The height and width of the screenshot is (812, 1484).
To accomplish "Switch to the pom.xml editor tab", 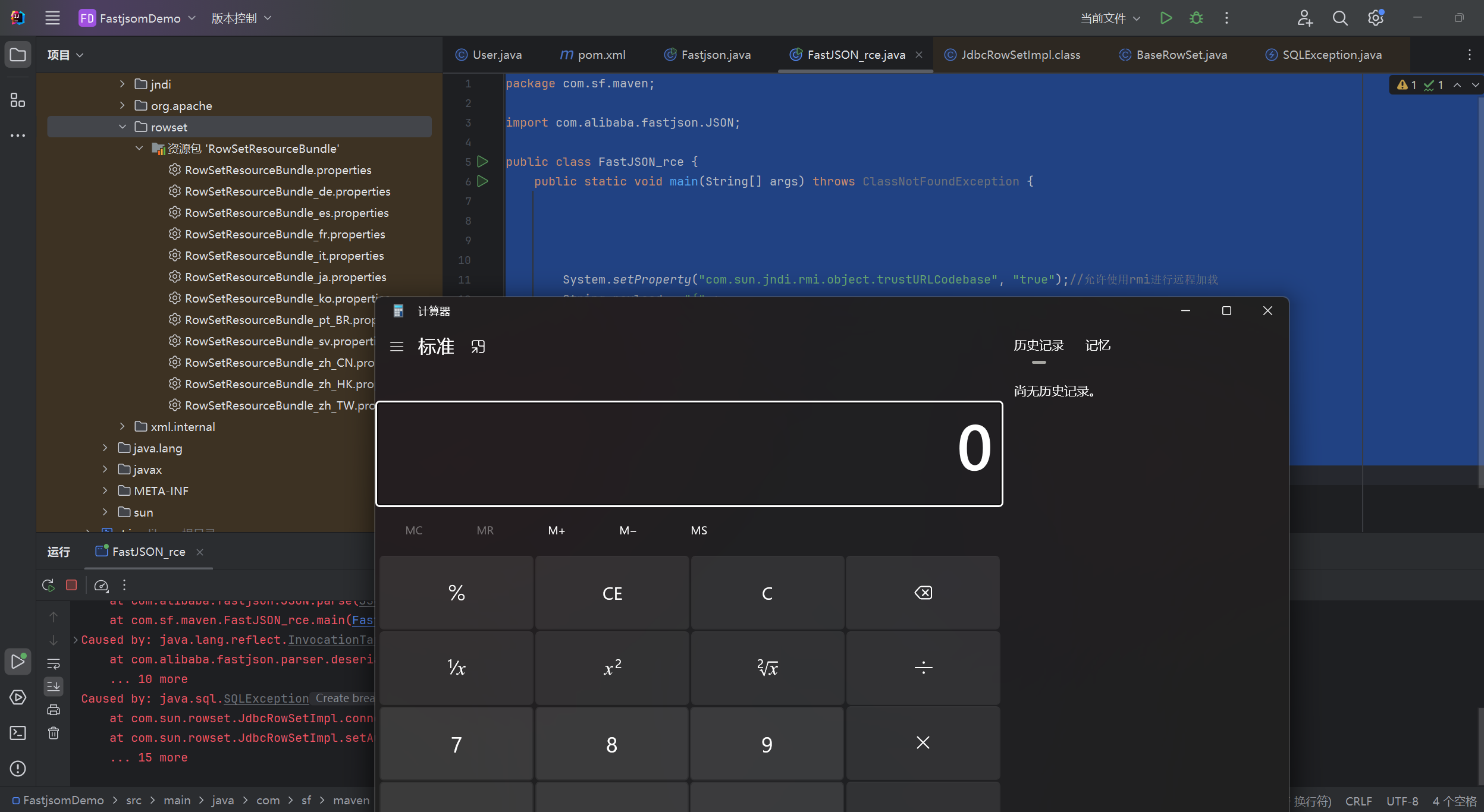I will coord(592,55).
